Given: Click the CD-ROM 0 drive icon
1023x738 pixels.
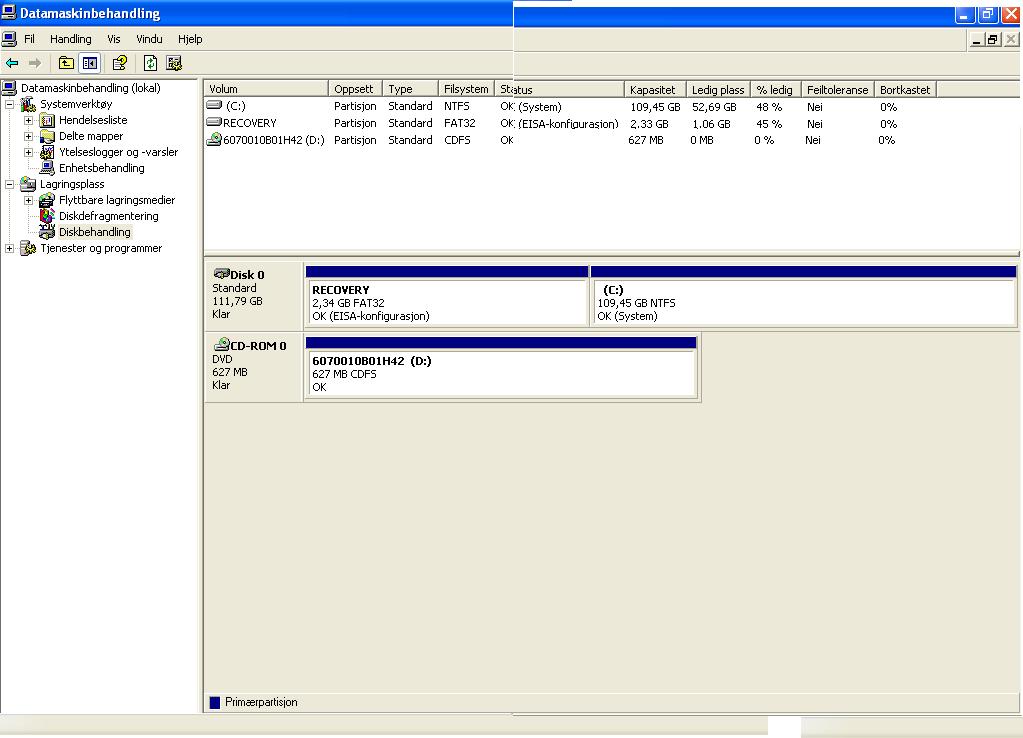Looking at the screenshot, I should 222,344.
